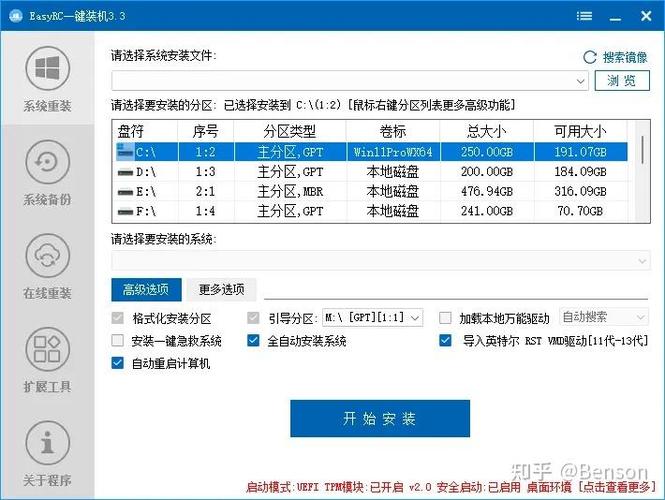Click 点击查看更多 in status bar

click(618, 487)
